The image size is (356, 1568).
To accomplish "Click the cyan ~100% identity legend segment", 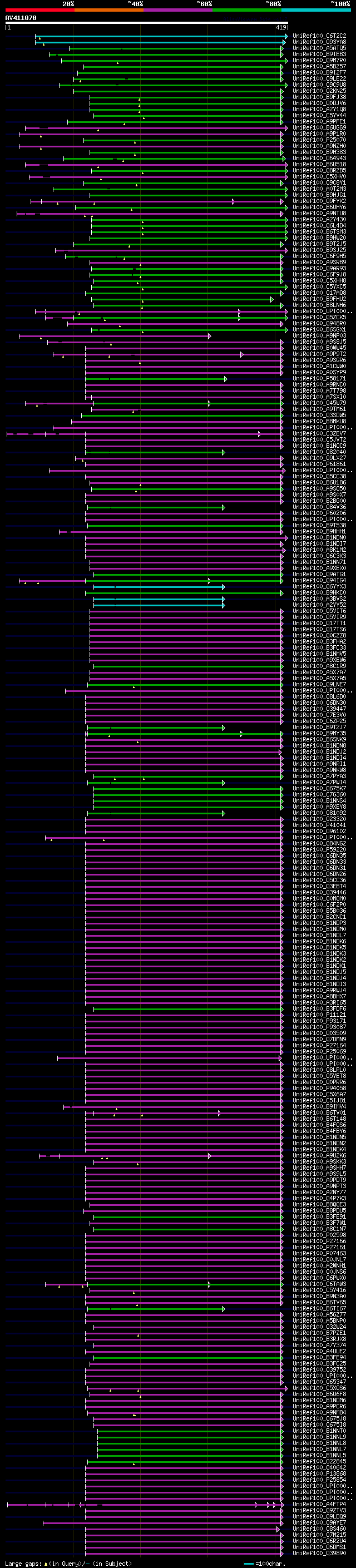I will coord(316,10).
